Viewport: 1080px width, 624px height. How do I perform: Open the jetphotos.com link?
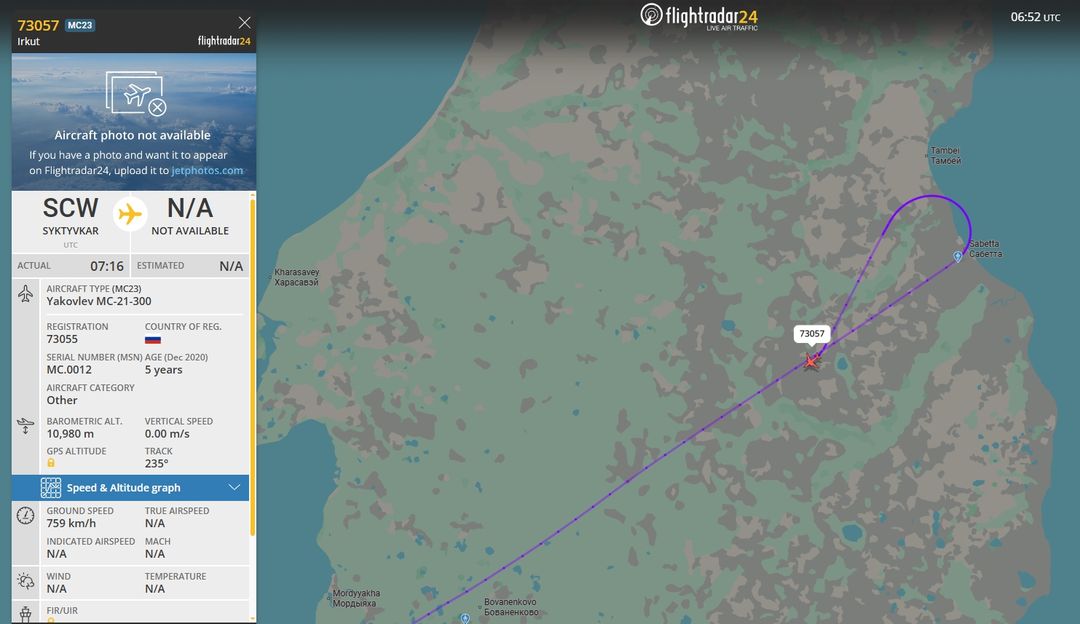click(207, 170)
